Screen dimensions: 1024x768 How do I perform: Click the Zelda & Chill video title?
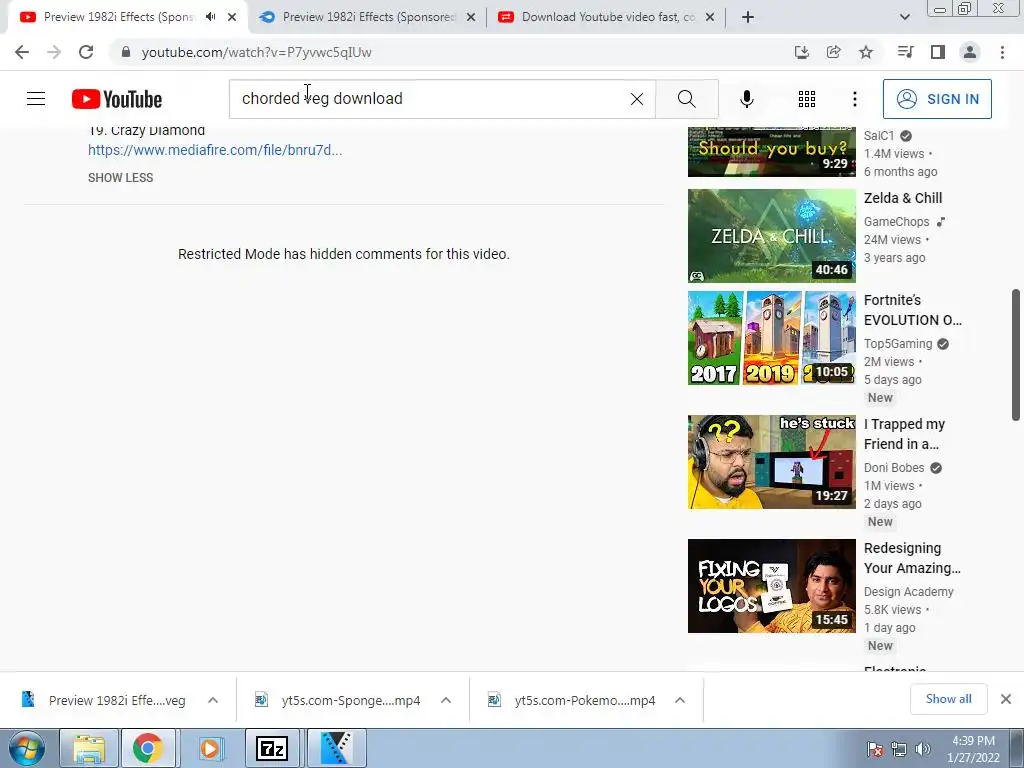pos(903,198)
